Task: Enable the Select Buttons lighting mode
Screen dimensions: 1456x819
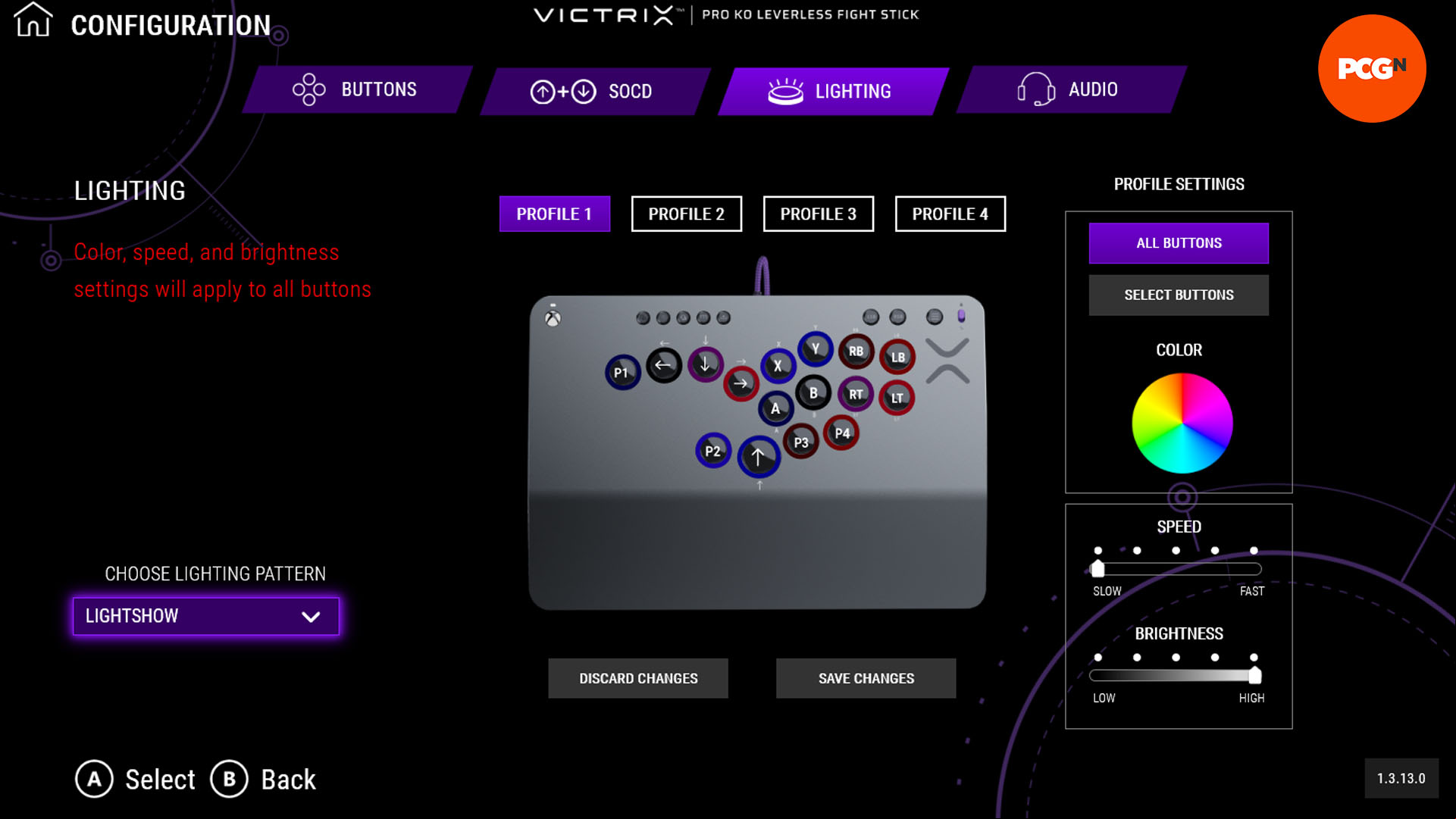Action: click(1179, 295)
